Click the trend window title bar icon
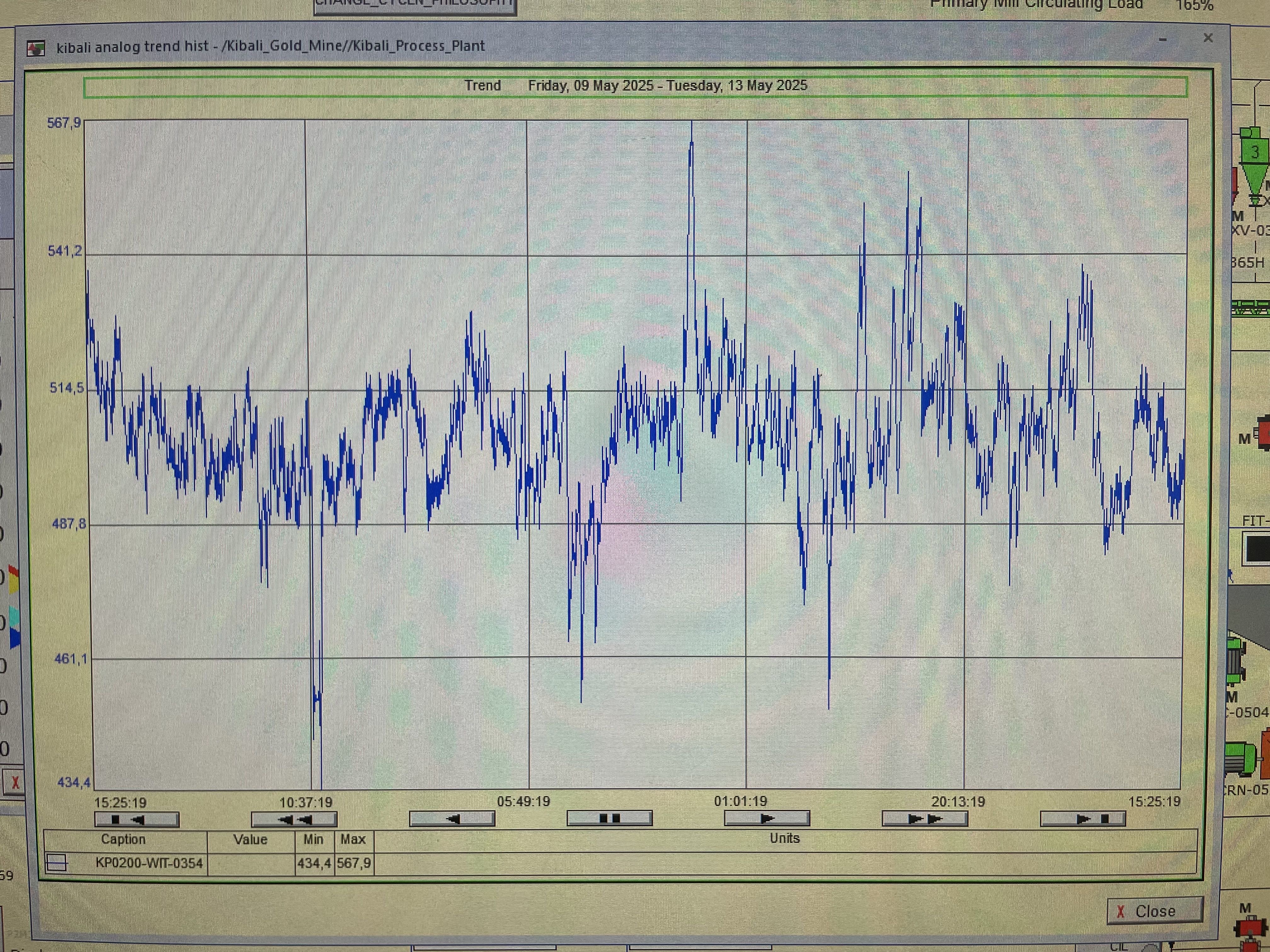This screenshot has width=1270, height=952. (x=36, y=48)
